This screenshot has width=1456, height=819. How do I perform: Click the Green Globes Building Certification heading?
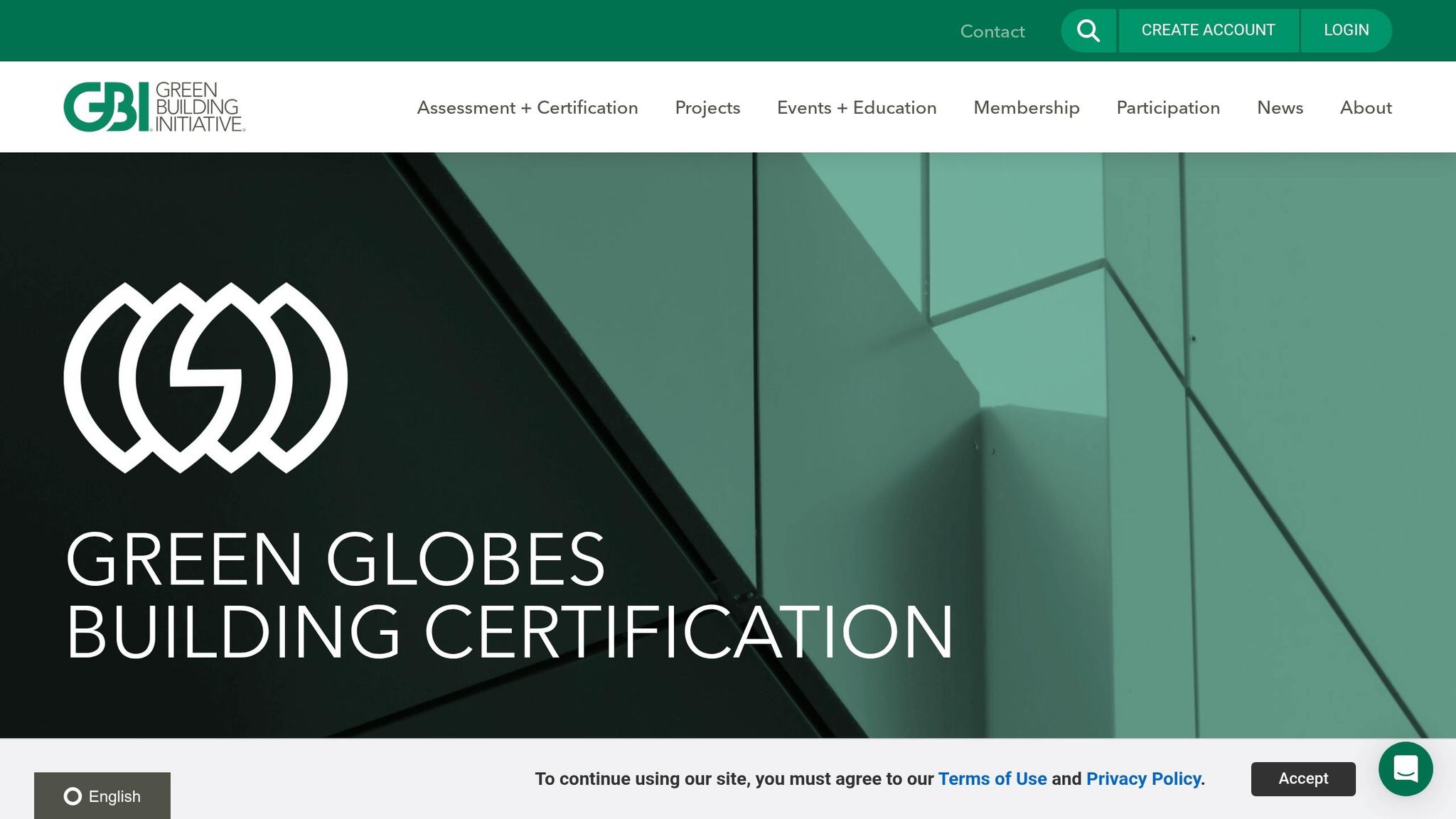[x=510, y=596]
